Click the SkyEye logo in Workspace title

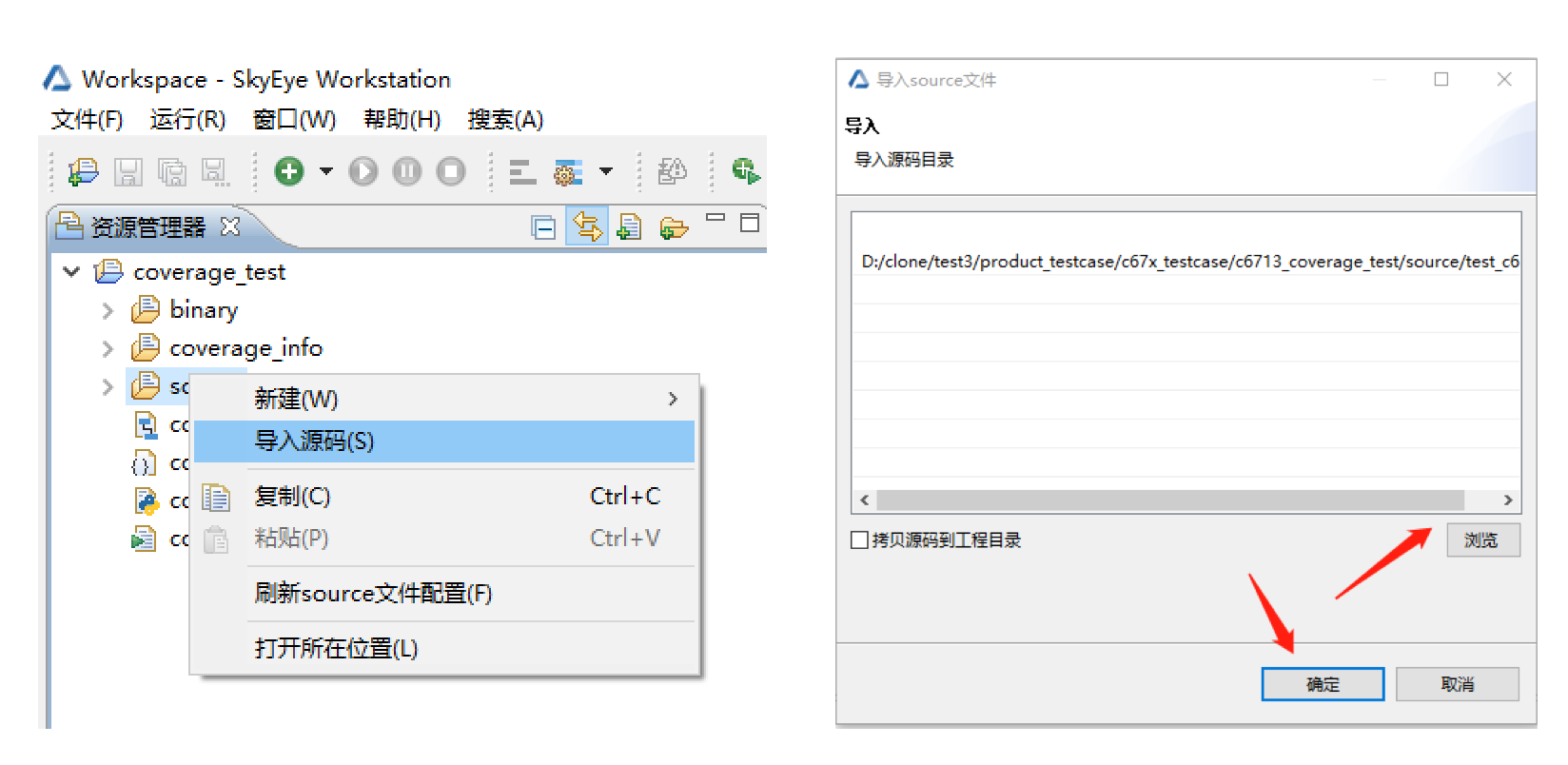(57, 78)
